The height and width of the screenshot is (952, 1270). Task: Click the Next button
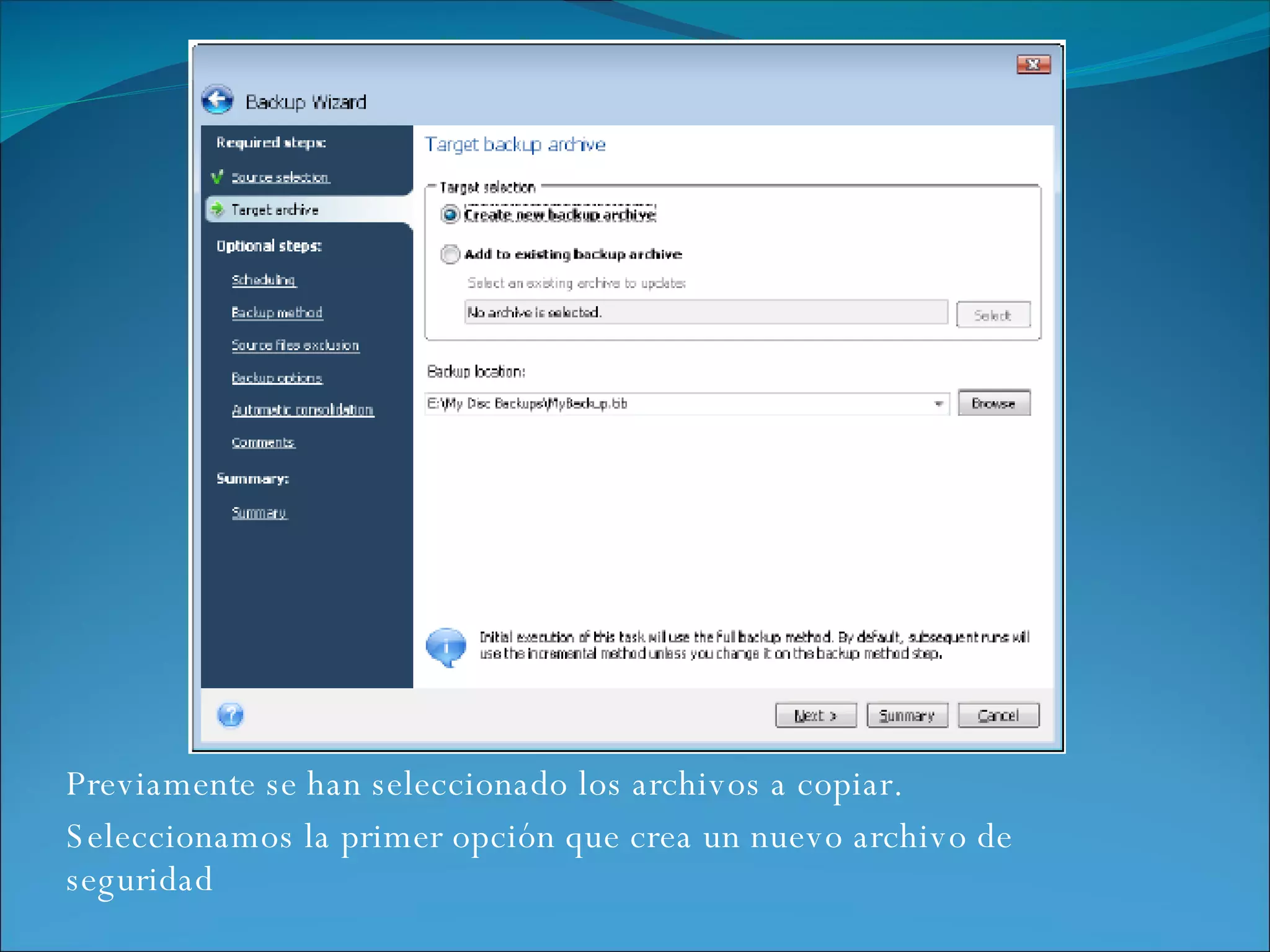pos(816,715)
